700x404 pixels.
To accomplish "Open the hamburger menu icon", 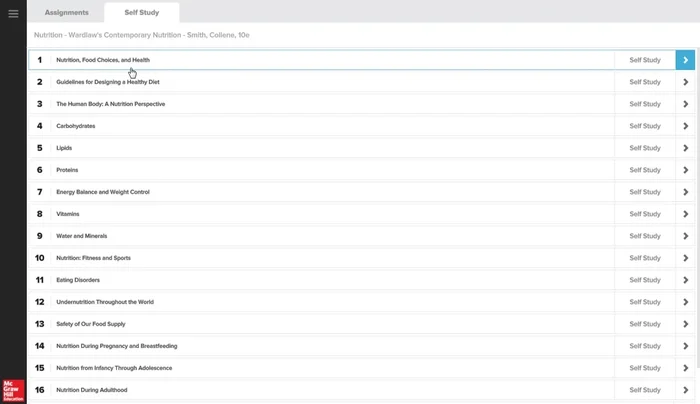I will (13, 13).
